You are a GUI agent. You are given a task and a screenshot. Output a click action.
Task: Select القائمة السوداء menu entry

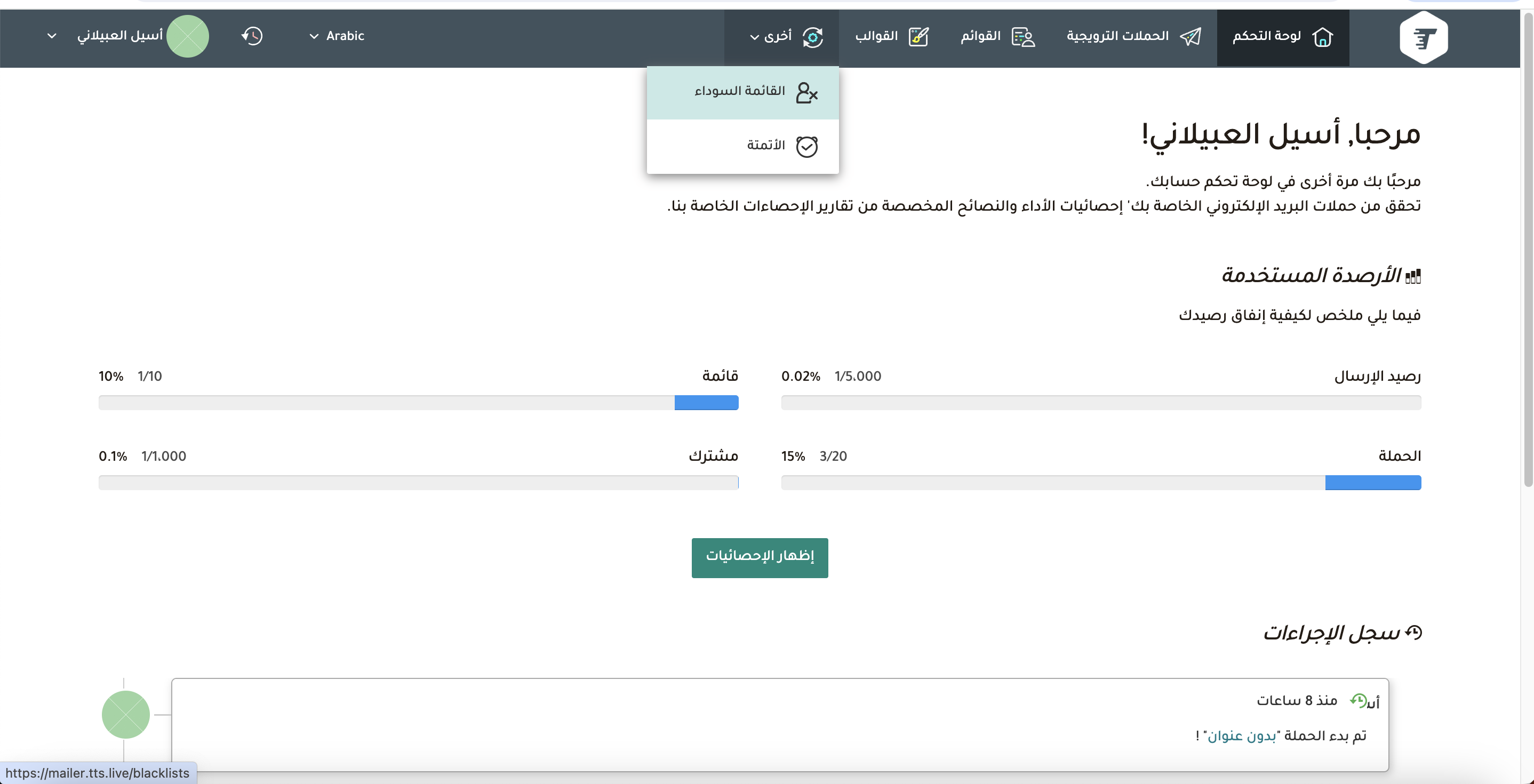740,91
